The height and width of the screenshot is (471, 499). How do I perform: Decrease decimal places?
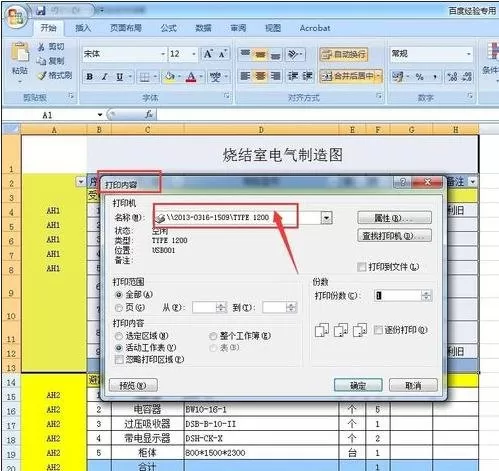coord(467,77)
